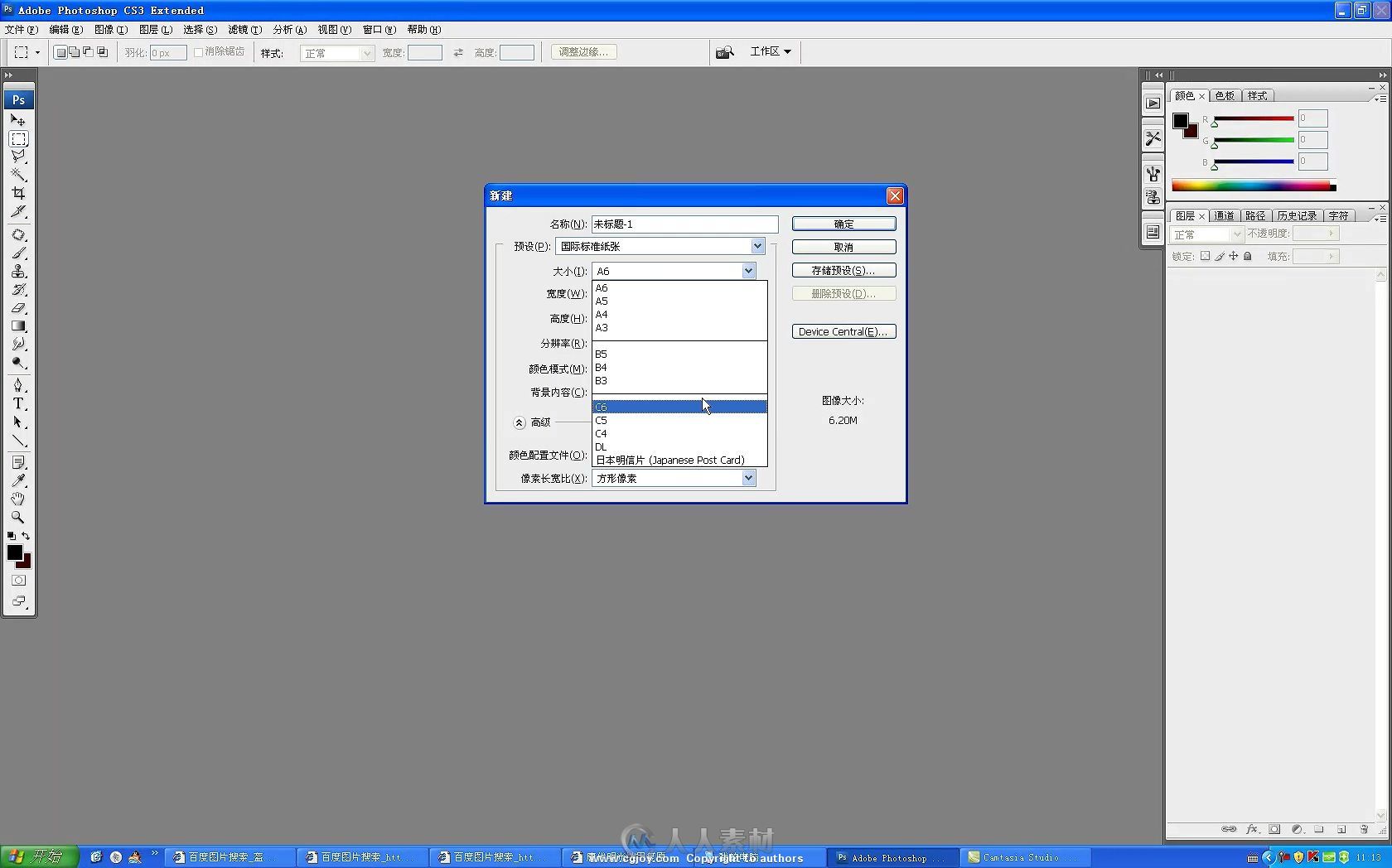The width and height of the screenshot is (1392, 868).
Task: Select the Clone Stamp tool
Action: click(18, 271)
